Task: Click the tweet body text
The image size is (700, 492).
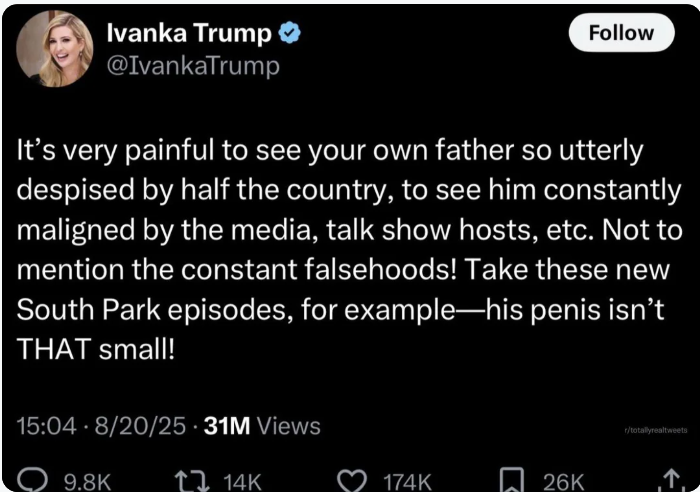Action: click(x=349, y=250)
